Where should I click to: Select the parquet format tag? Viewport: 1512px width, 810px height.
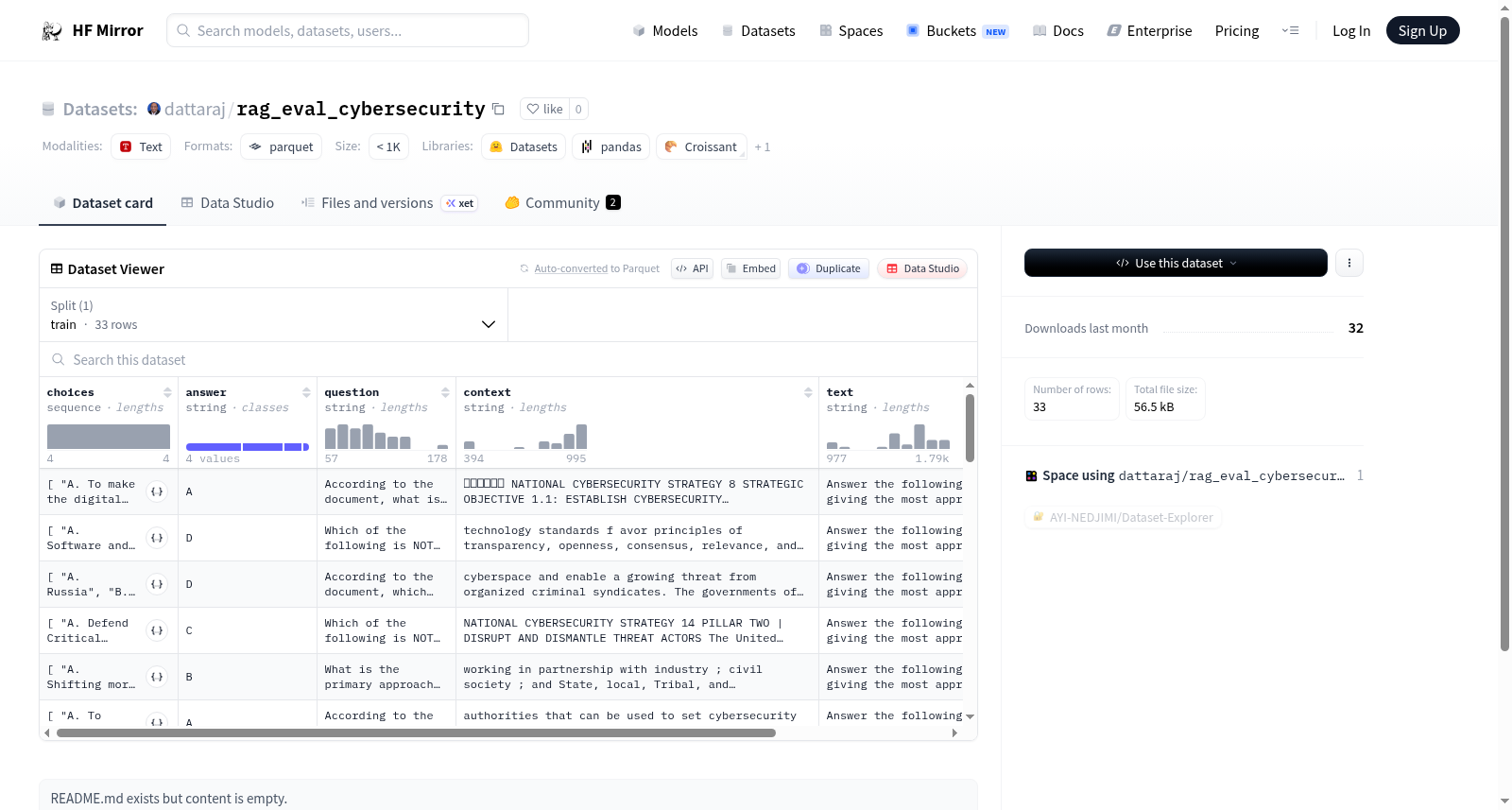click(282, 146)
